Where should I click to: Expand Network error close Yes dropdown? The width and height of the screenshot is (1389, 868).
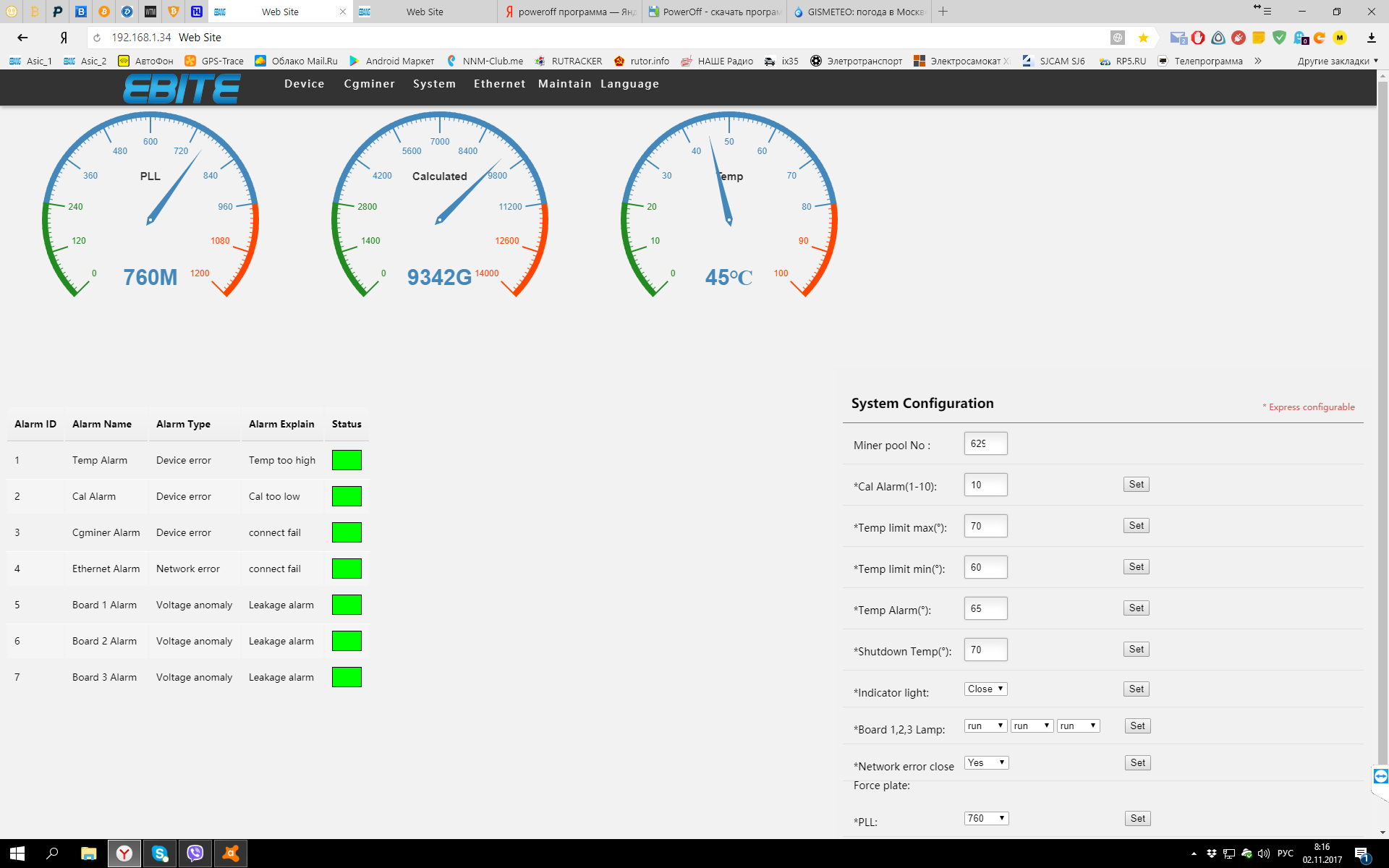click(986, 762)
